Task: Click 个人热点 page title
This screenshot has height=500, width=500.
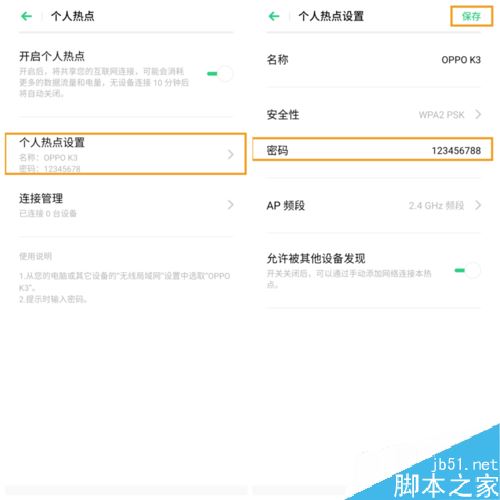Action: [x=73, y=16]
